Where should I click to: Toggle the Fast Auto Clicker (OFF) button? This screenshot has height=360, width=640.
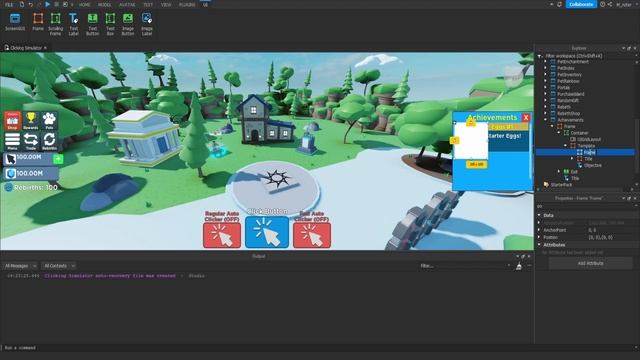point(312,235)
